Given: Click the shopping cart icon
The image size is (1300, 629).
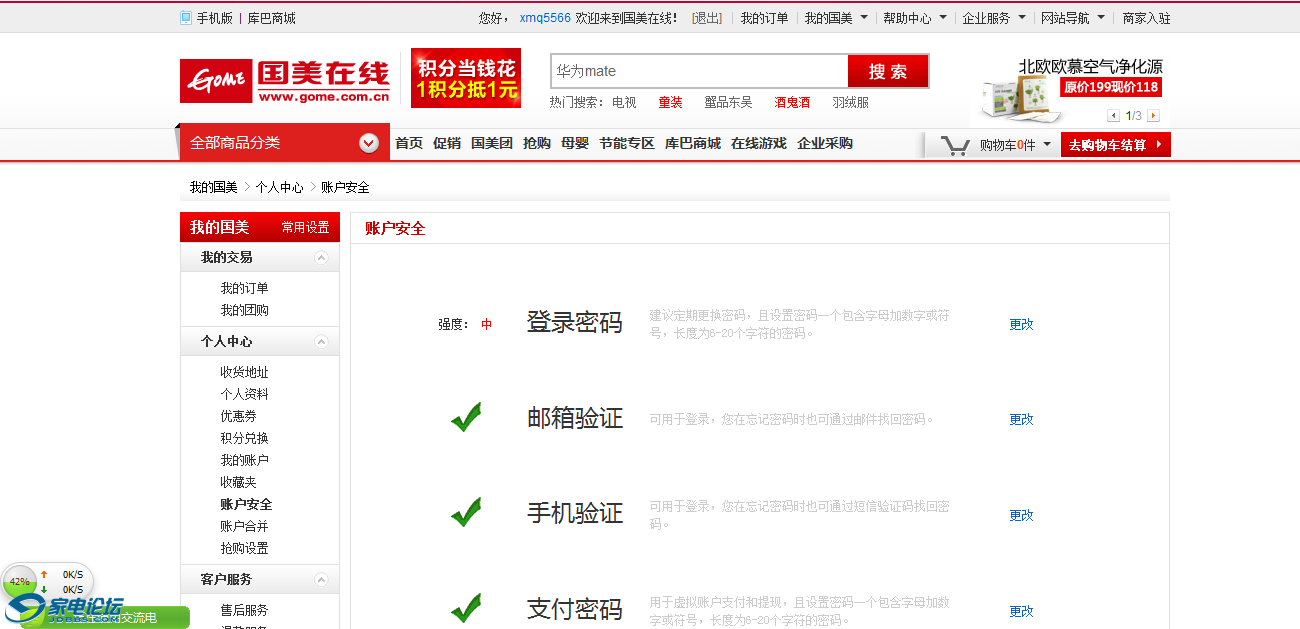Looking at the screenshot, I should tap(956, 146).
